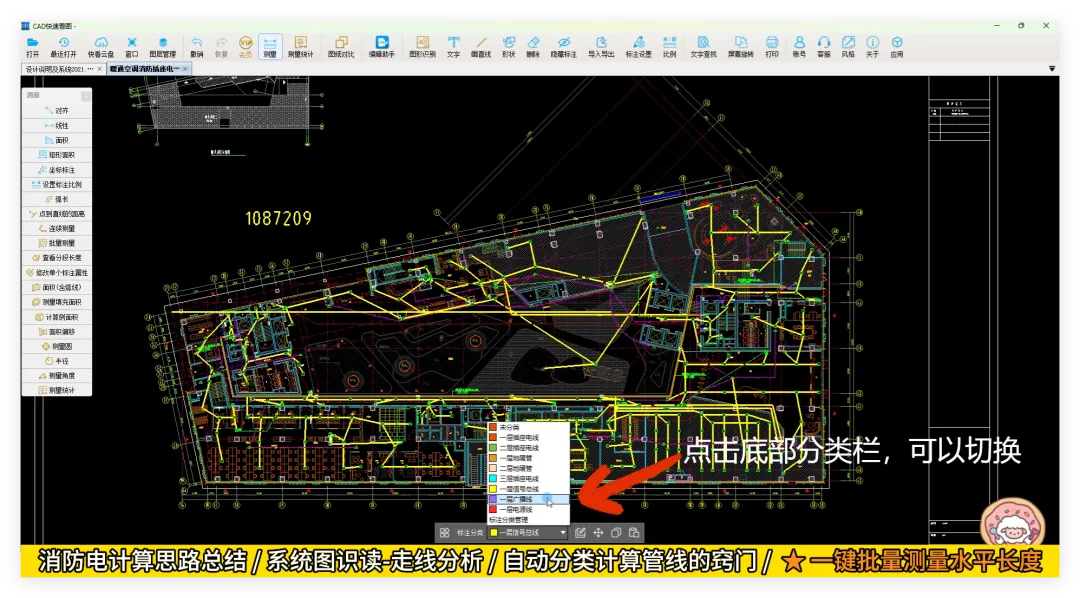
Task: Open 账号 account icon
Action: [x=799, y=47]
